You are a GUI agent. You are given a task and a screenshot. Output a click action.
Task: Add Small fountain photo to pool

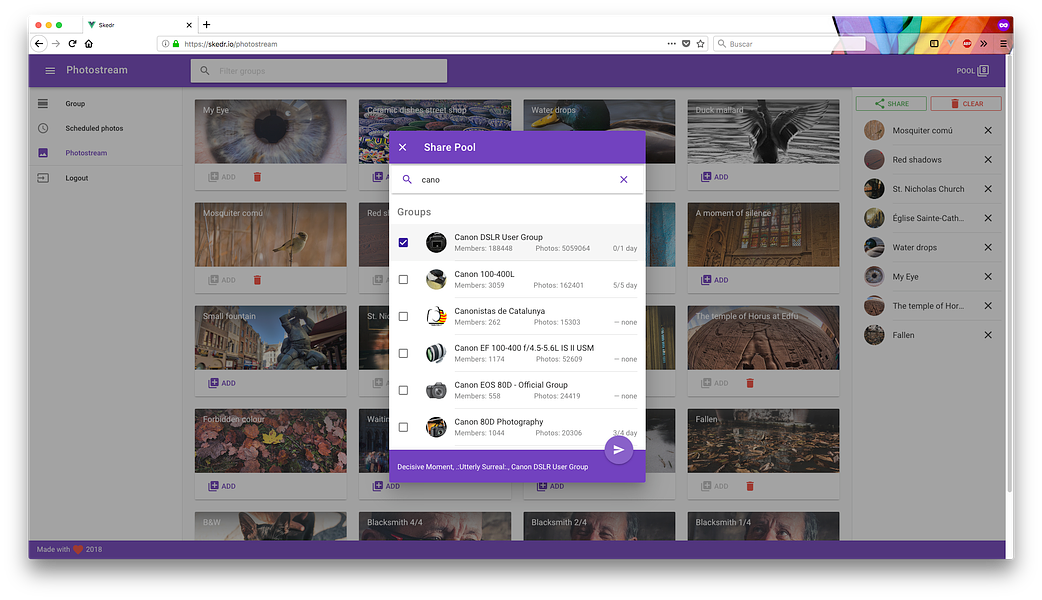pos(222,383)
